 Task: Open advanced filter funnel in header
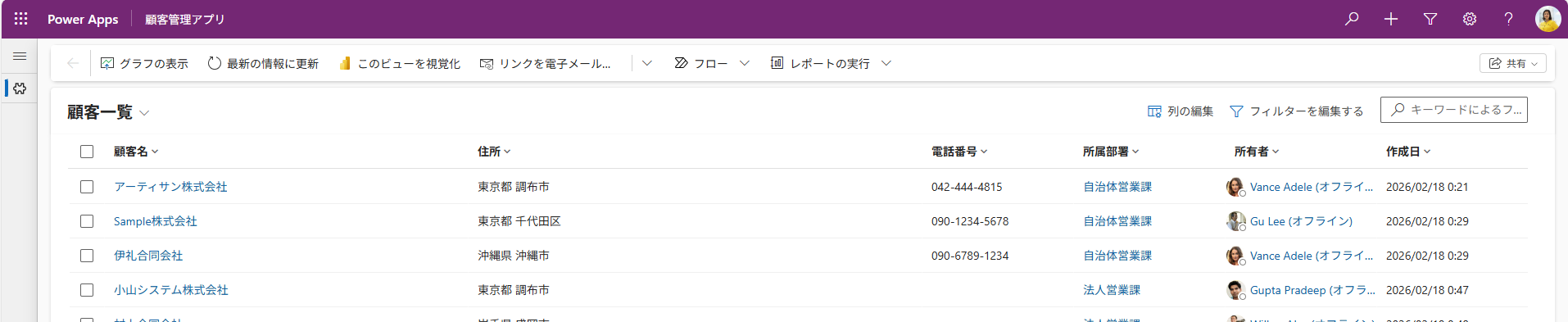point(1430,19)
